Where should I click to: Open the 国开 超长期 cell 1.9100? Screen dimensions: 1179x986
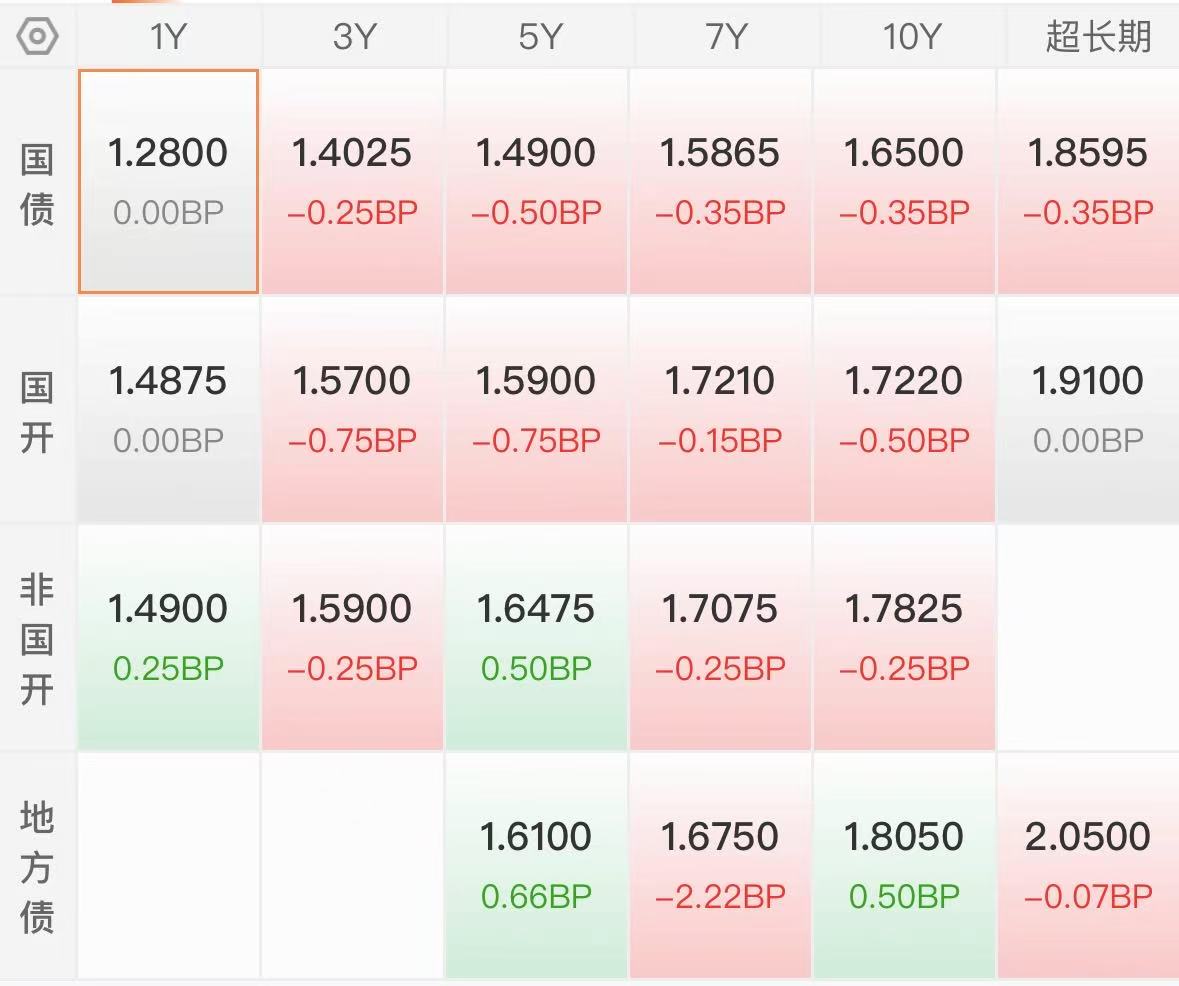(x=1089, y=409)
